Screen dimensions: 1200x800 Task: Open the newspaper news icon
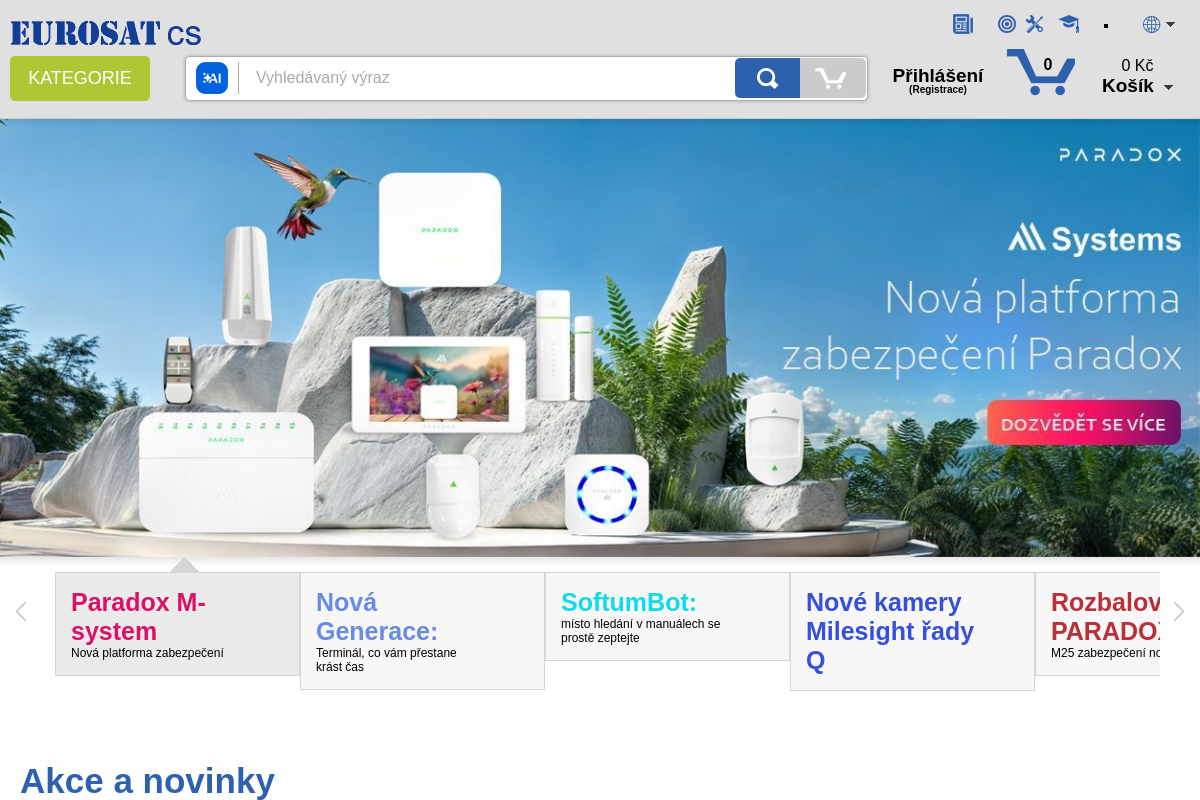click(963, 24)
